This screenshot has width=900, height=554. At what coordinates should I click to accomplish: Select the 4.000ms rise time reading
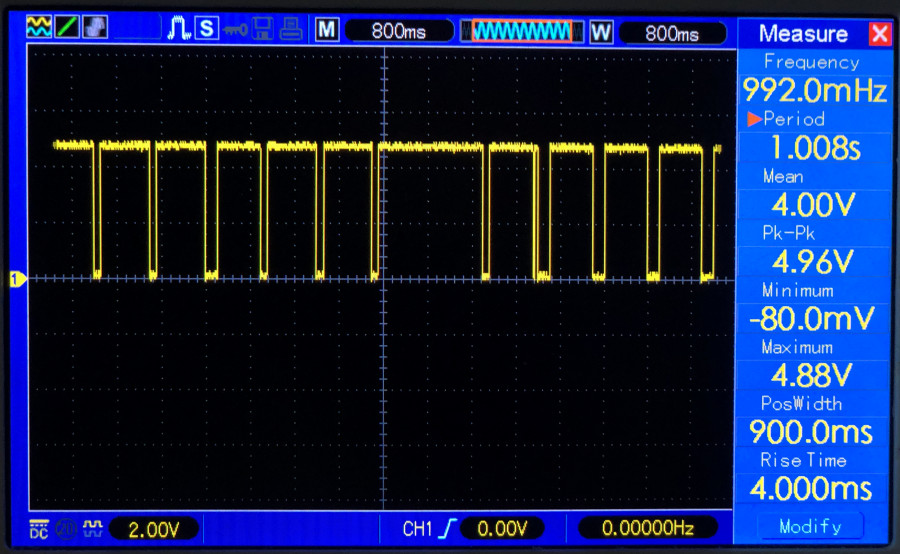pyautogui.click(x=811, y=489)
